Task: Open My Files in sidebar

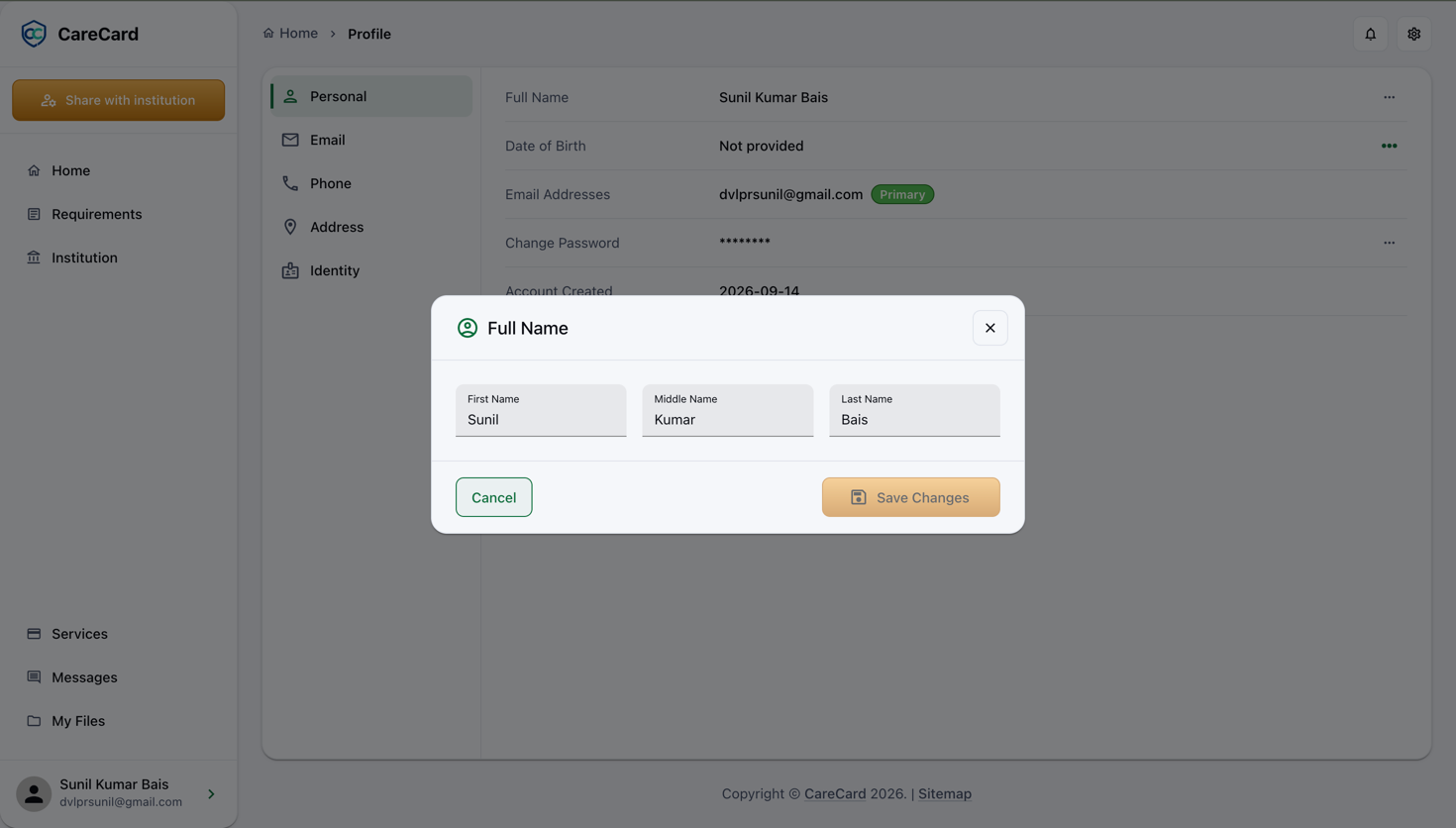Action: tap(119, 721)
